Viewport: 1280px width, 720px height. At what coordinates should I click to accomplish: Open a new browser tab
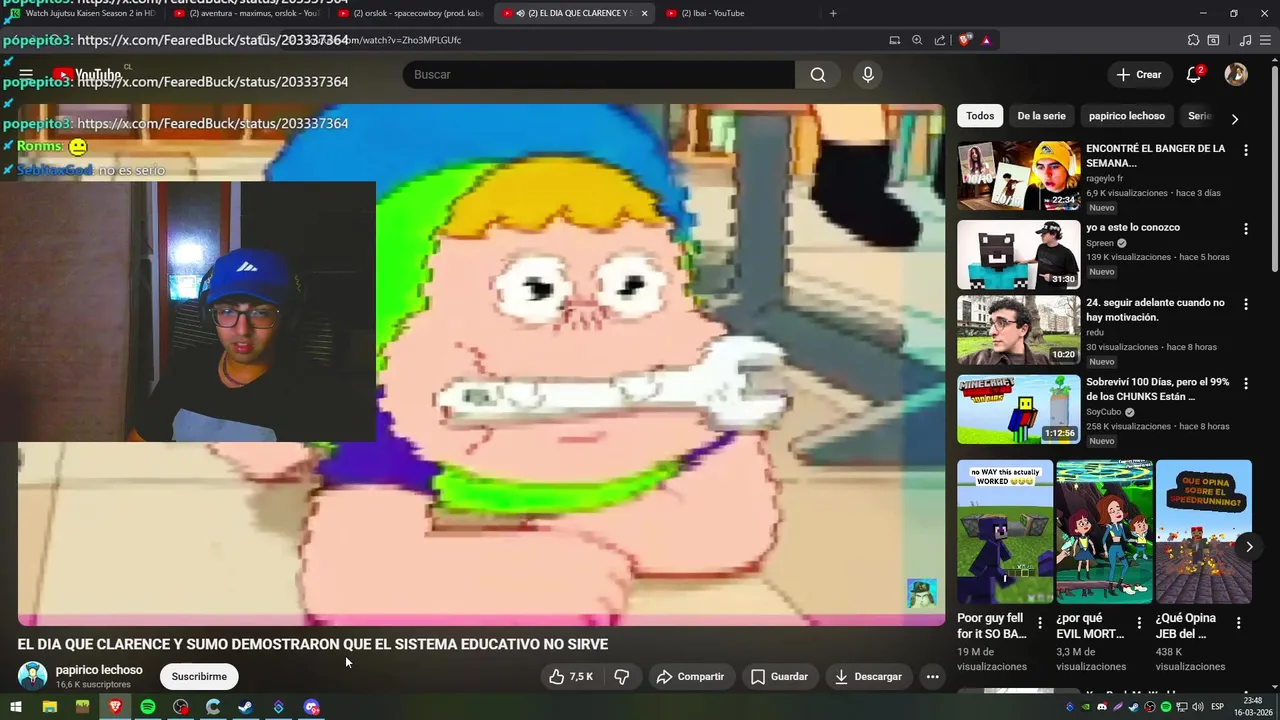[x=833, y=13]
